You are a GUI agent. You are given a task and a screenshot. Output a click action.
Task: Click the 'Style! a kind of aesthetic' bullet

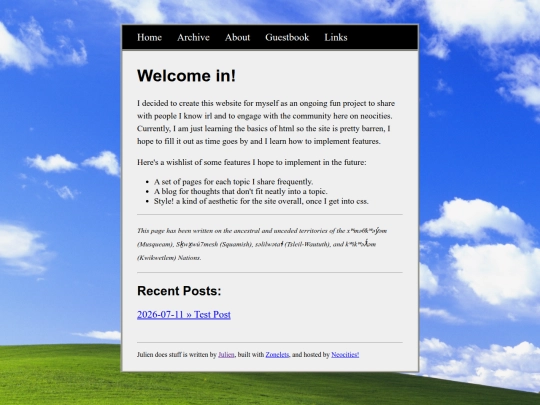[261, 201]
